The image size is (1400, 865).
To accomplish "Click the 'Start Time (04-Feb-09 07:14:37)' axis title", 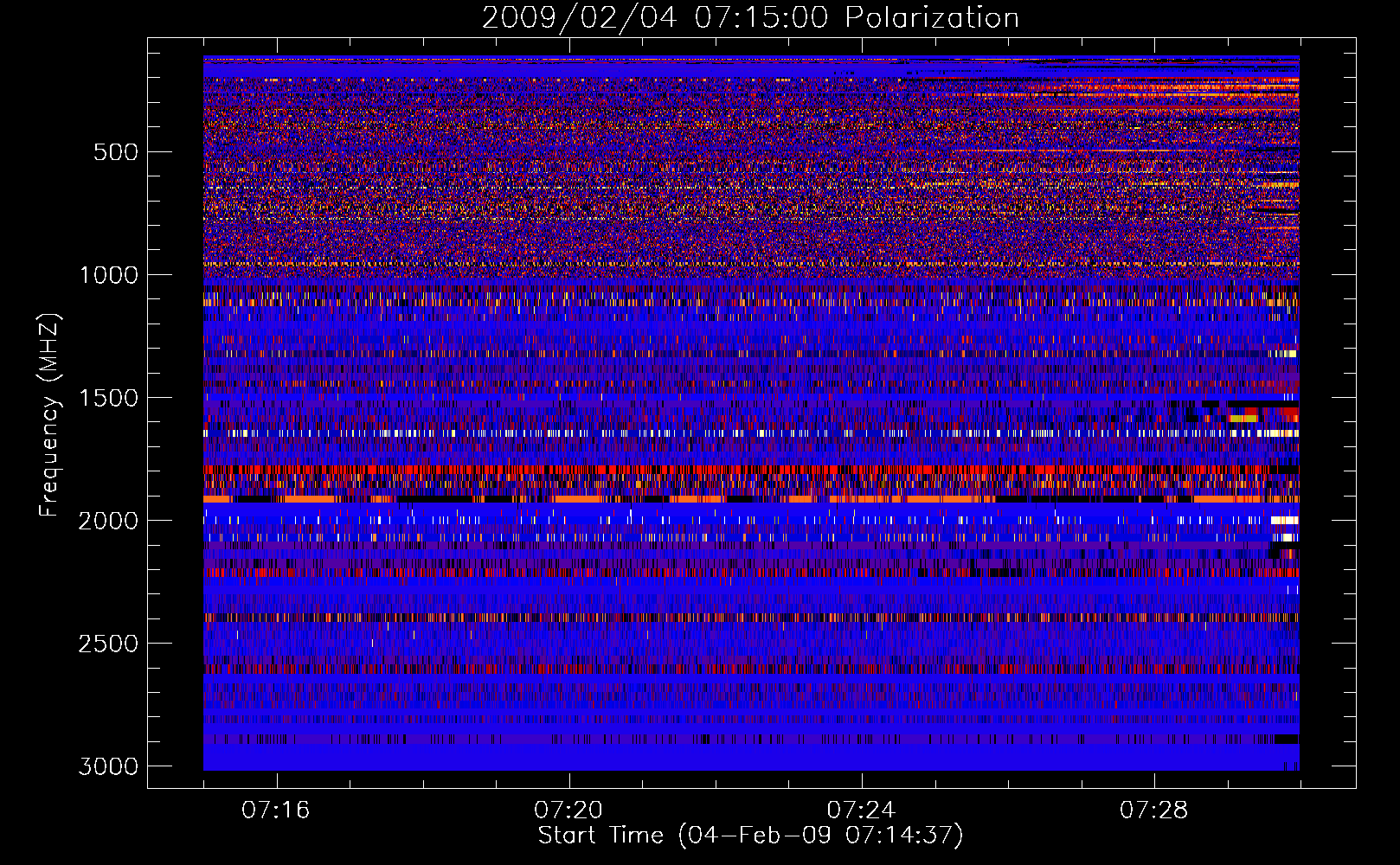I will [x=750, y=836].
